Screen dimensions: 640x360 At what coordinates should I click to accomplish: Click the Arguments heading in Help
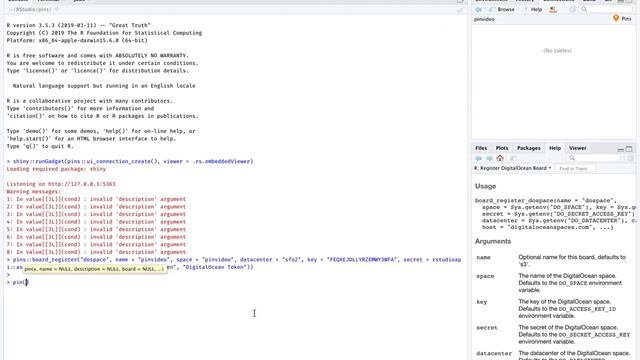tap(493, 241)
